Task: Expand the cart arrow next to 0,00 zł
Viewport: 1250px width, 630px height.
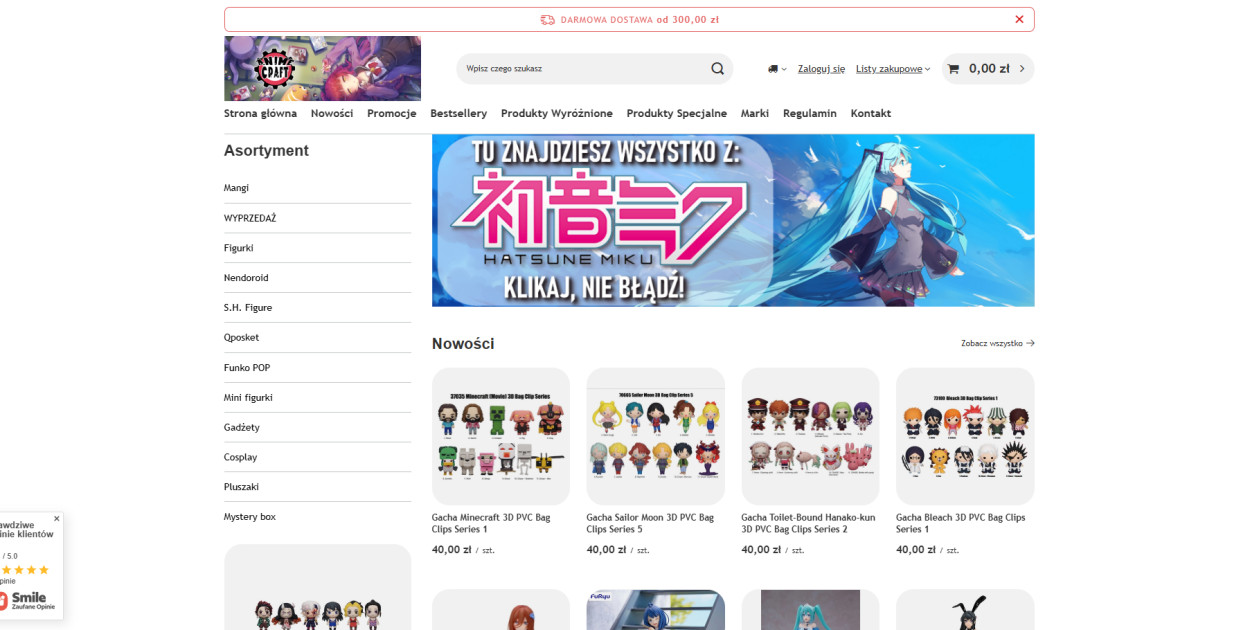Action: [x=1022, y=69]
